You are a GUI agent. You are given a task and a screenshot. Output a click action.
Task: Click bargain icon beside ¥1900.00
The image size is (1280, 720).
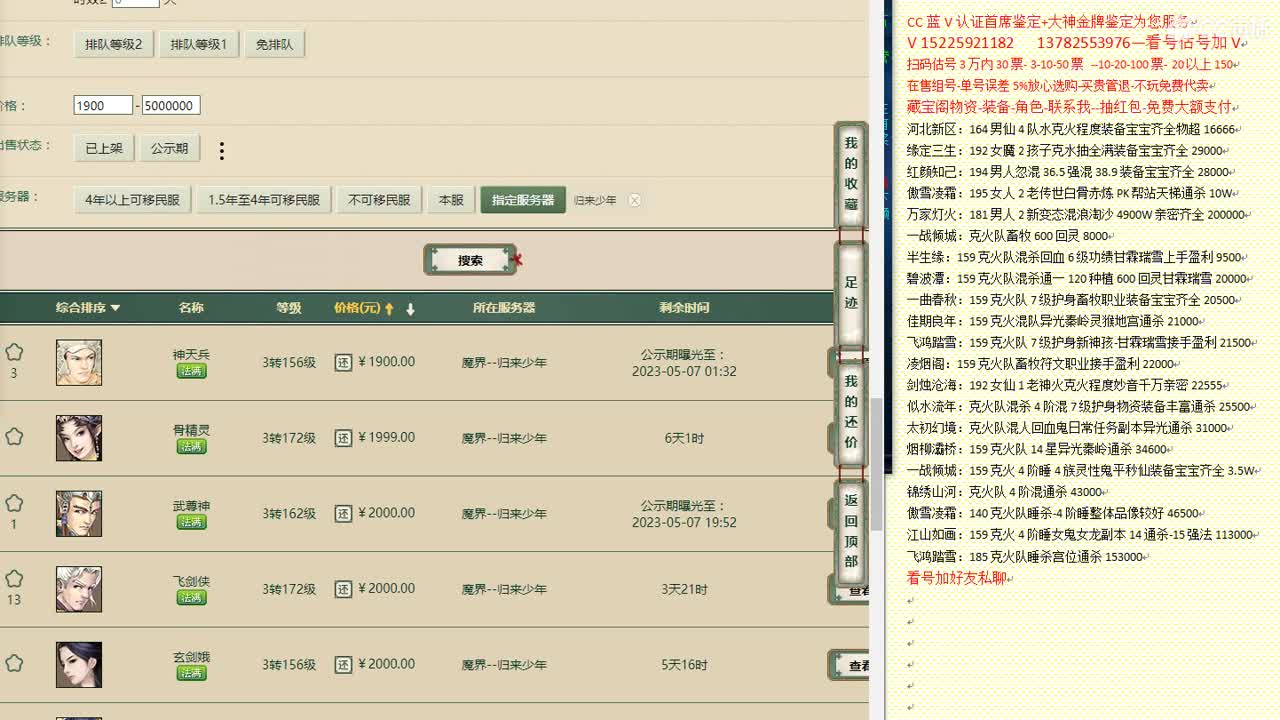343,362
